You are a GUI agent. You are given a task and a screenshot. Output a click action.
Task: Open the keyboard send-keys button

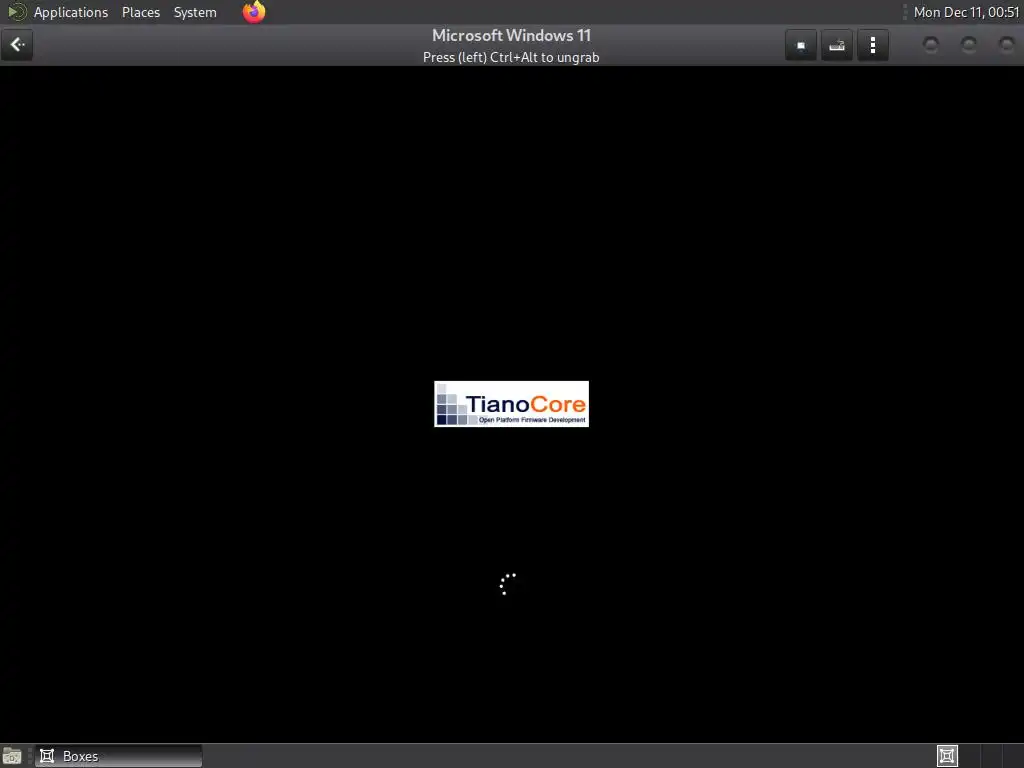tap(837, 45)
